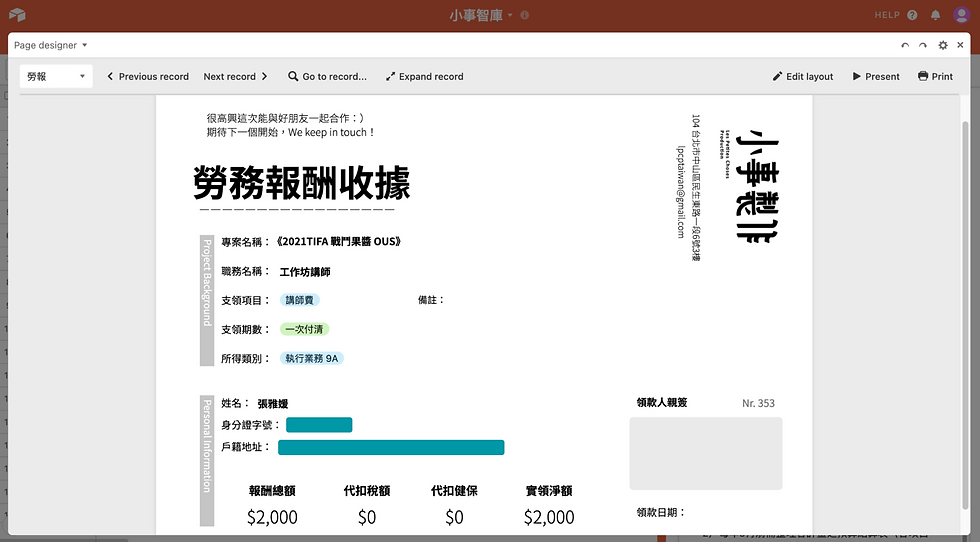
Task: Go to Next record
Action: pos(235,76)
